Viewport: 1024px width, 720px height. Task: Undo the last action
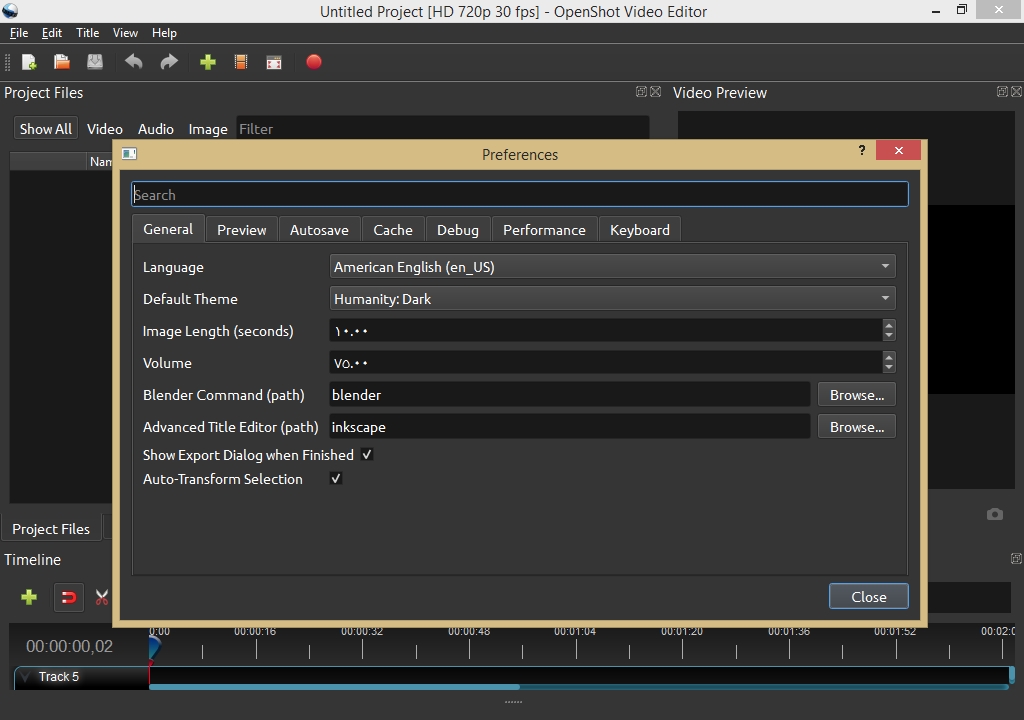click(x=133, y=61)
